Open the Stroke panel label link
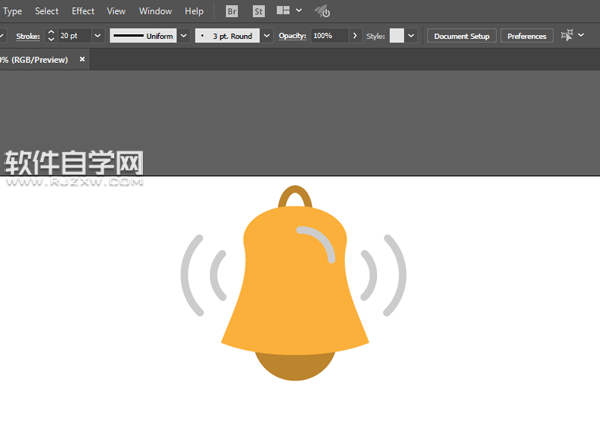 28,36
